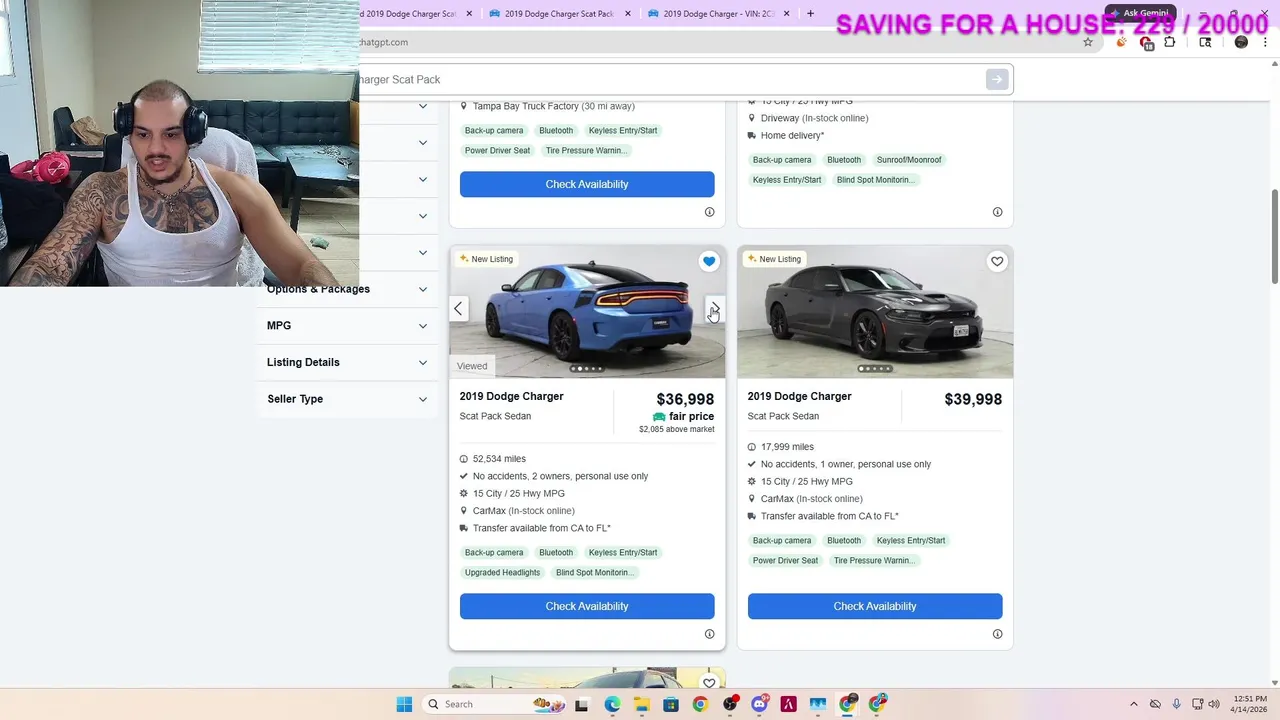Show previous photo of blue Dodge Charger
Image resolution: width=1280 pixels, height=720 pixels.
click(x=458, y=309)
